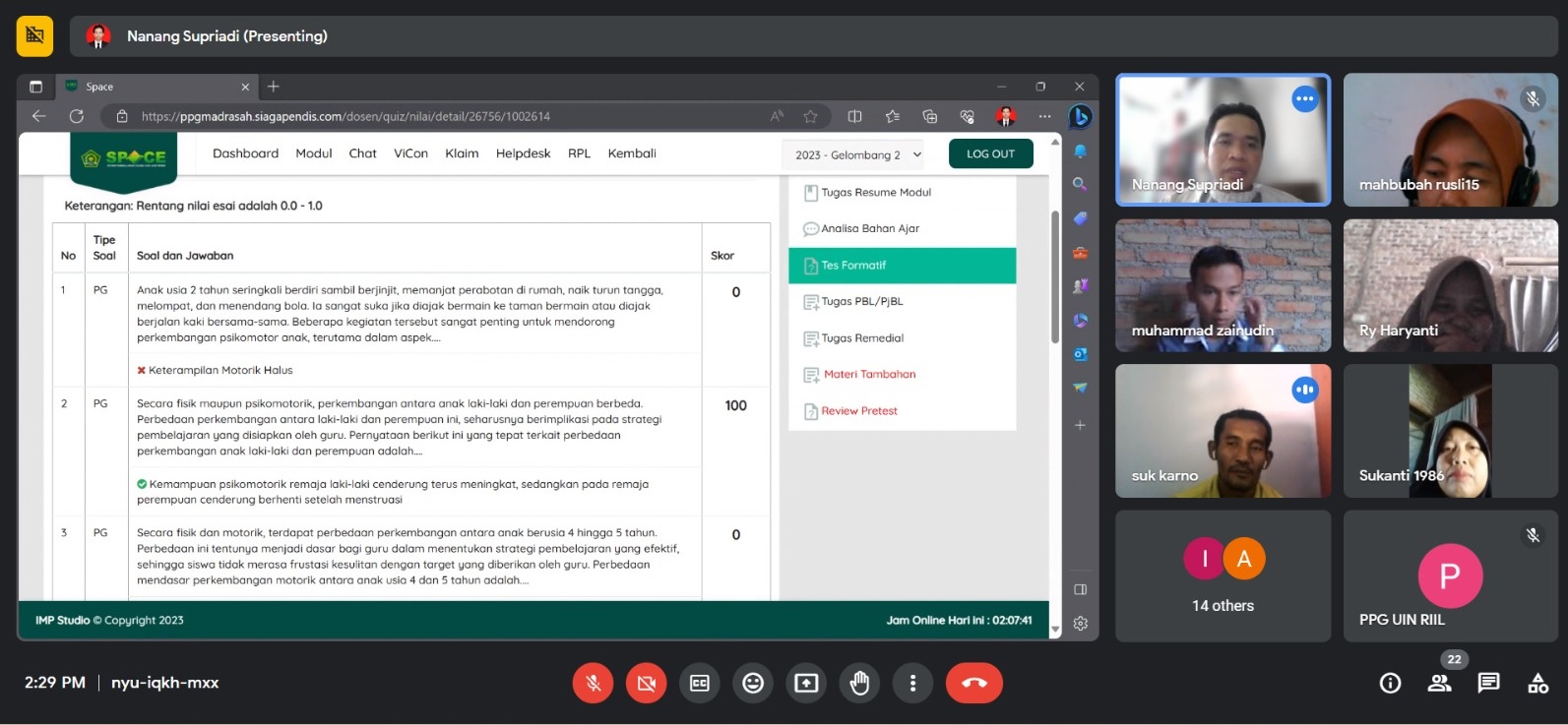The width and height of the screenshot is (1568, 725).
Task: Refresh the shared browser page
Action: (x=77, y=116)
